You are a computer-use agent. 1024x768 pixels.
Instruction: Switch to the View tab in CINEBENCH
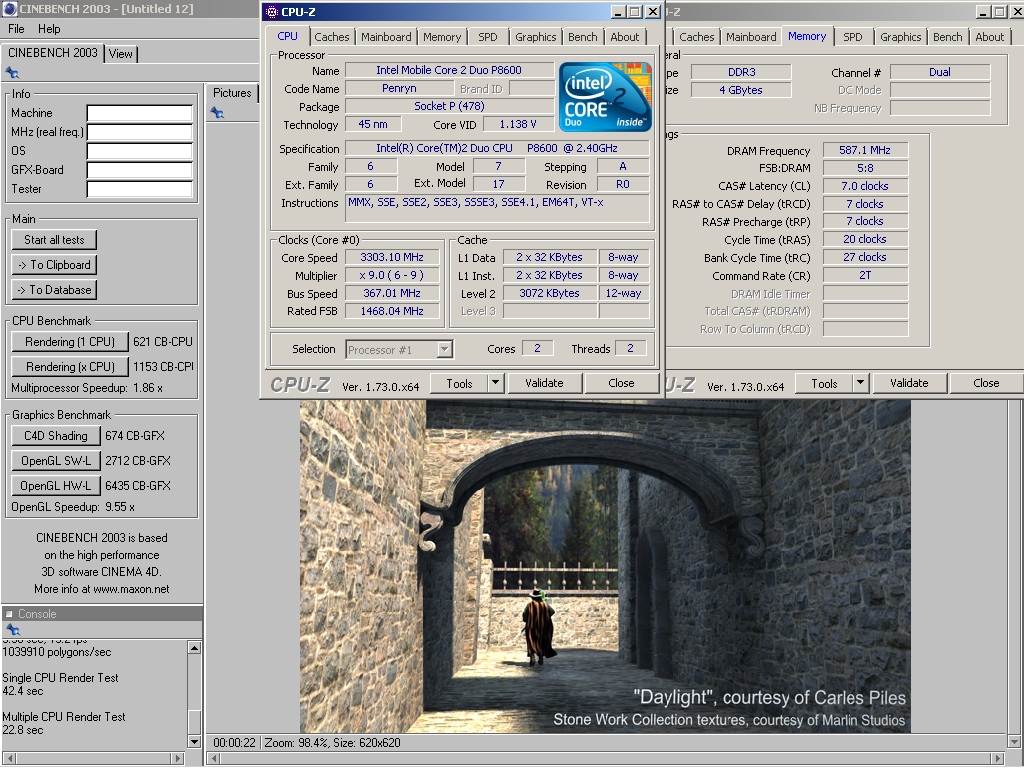[x=120, y=54]
